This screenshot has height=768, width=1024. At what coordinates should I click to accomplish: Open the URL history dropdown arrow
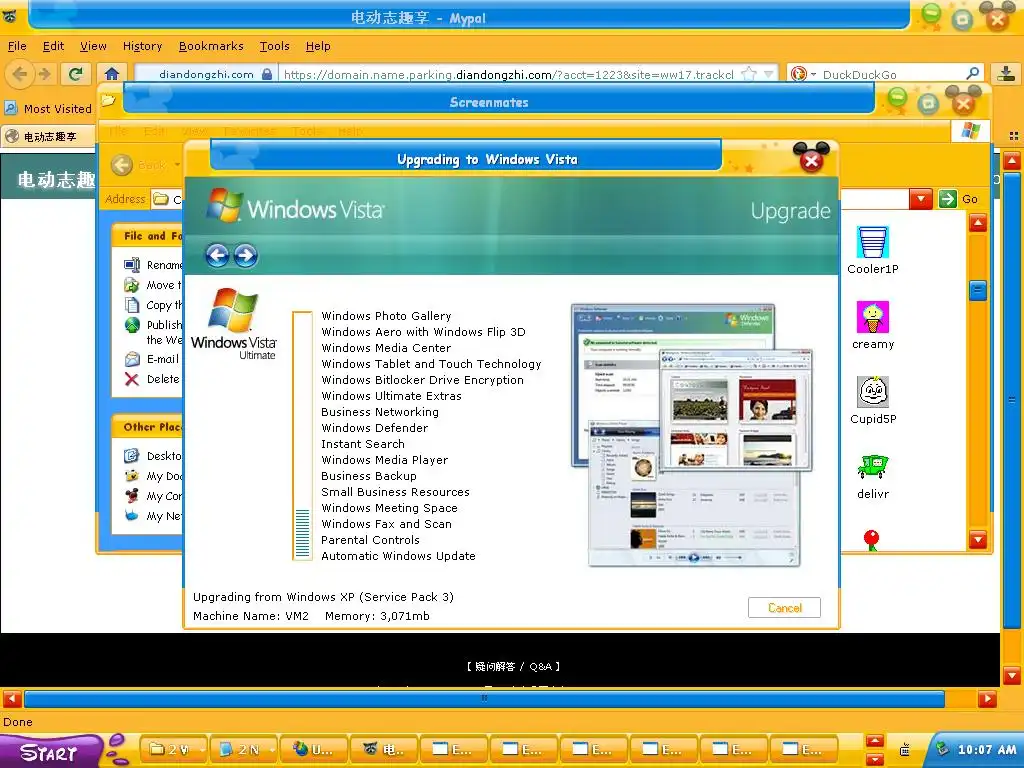point(769,74)
